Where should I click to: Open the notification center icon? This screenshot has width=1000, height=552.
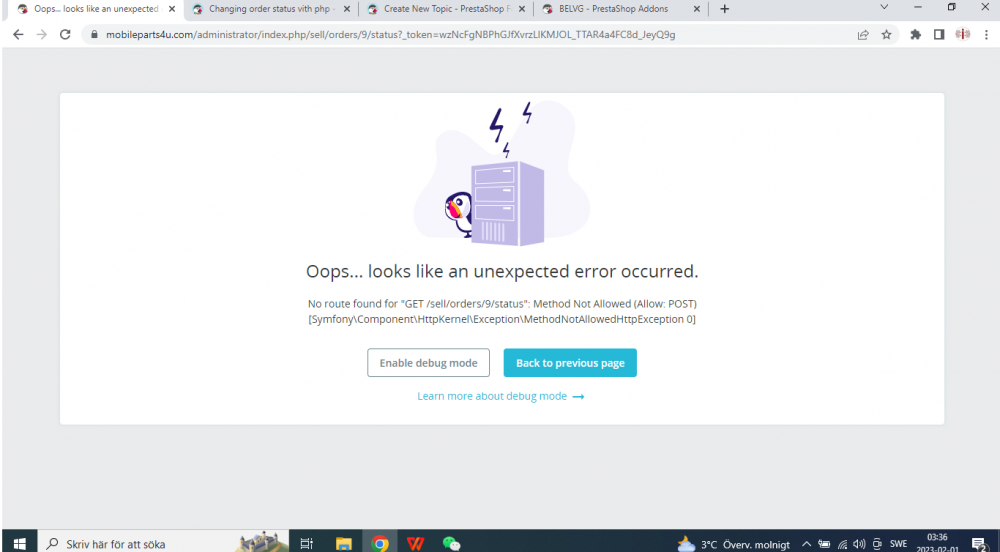tap(980, 544)
